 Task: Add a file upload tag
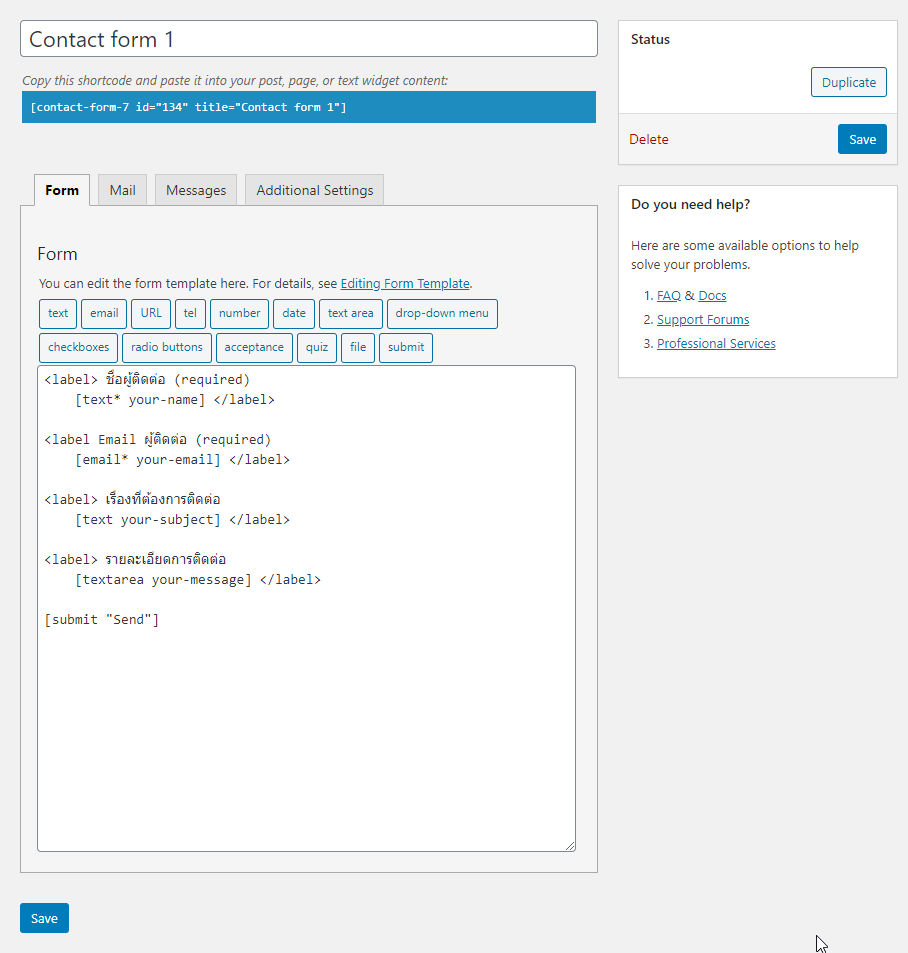click(358, 348)
